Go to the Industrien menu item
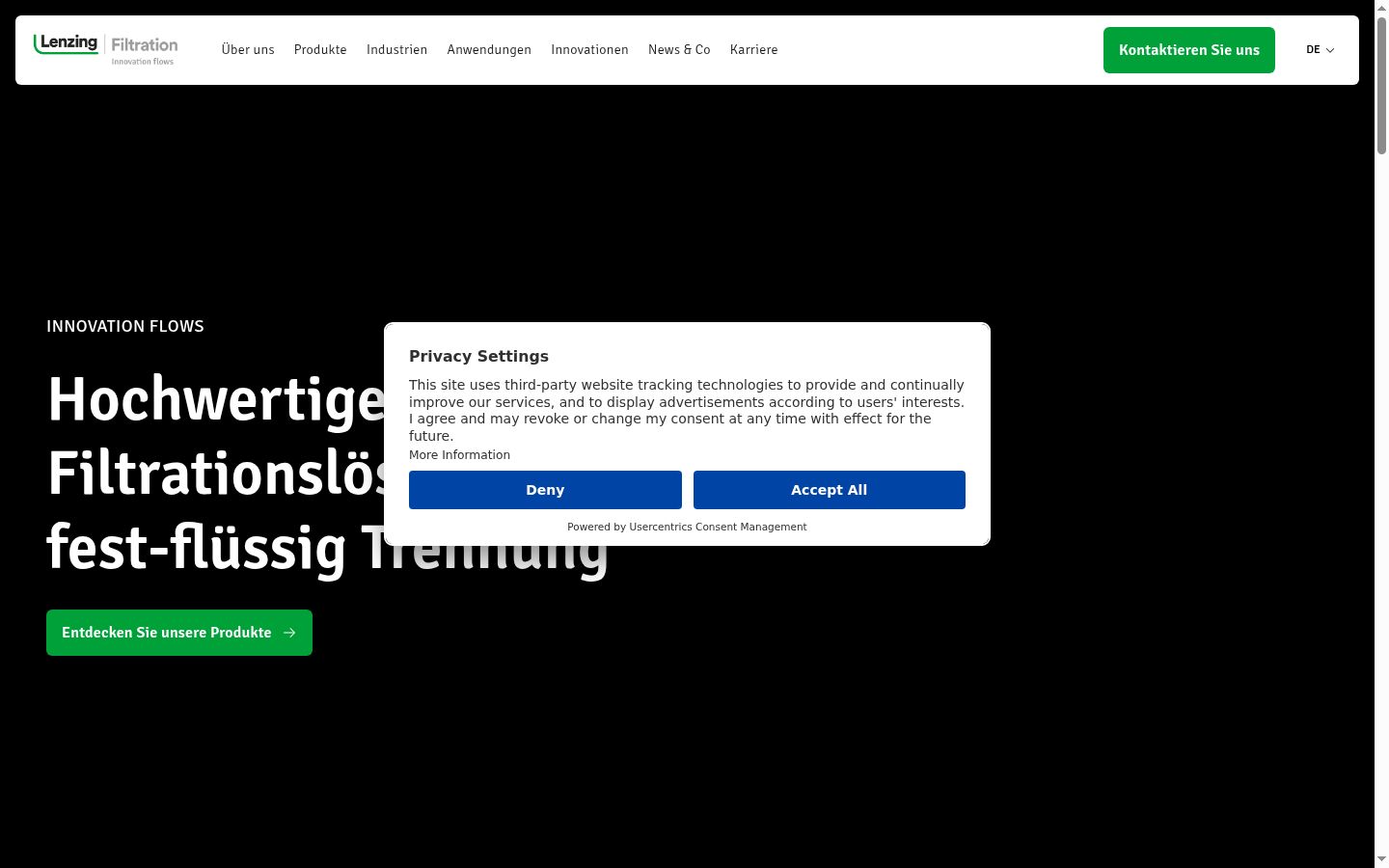This screenshot has width=1389, height=868. pos(396,50)
